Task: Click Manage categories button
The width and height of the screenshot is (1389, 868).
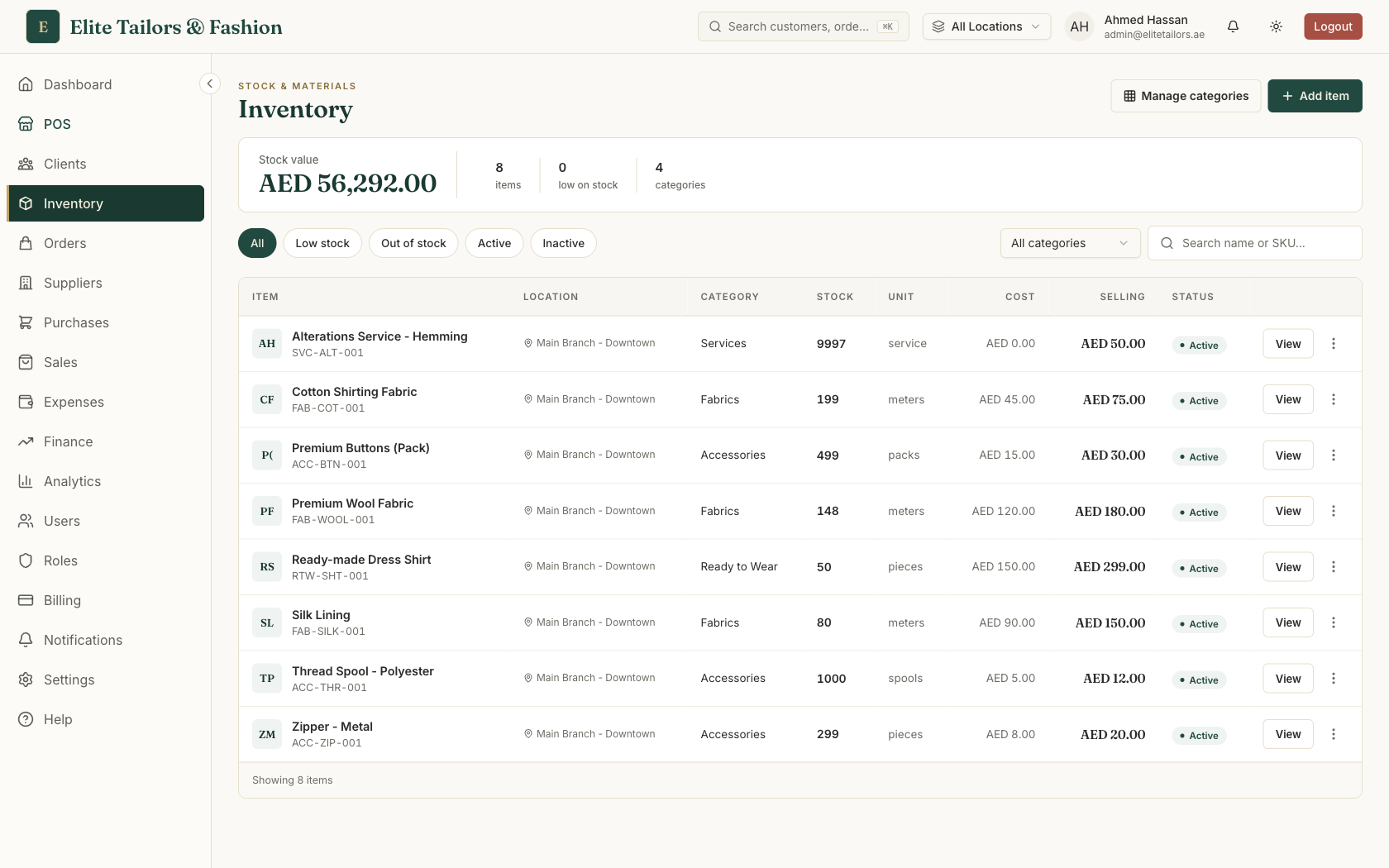Action: click(x=1186, y=96)
